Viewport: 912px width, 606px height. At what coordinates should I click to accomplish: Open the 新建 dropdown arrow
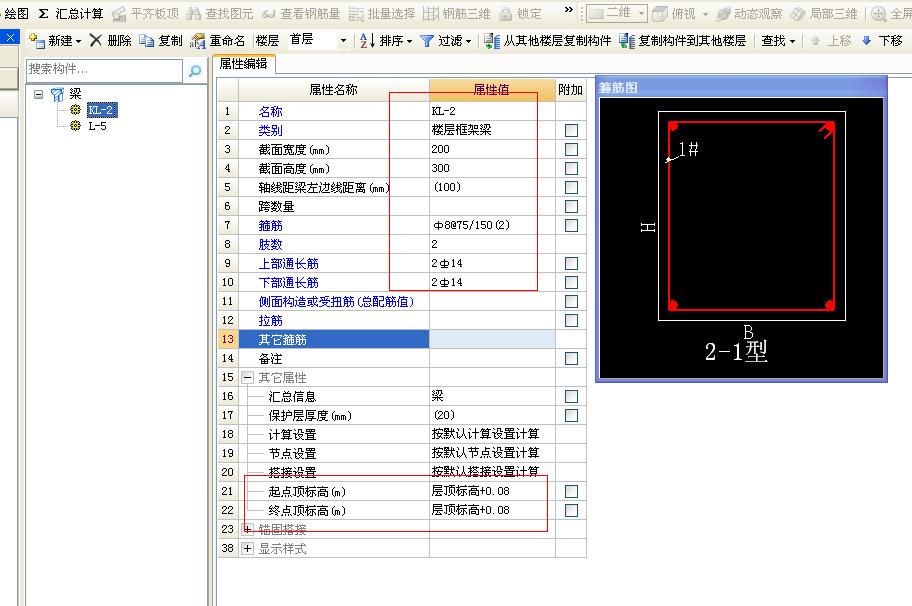pyautogui.click(x=79, y=41)
